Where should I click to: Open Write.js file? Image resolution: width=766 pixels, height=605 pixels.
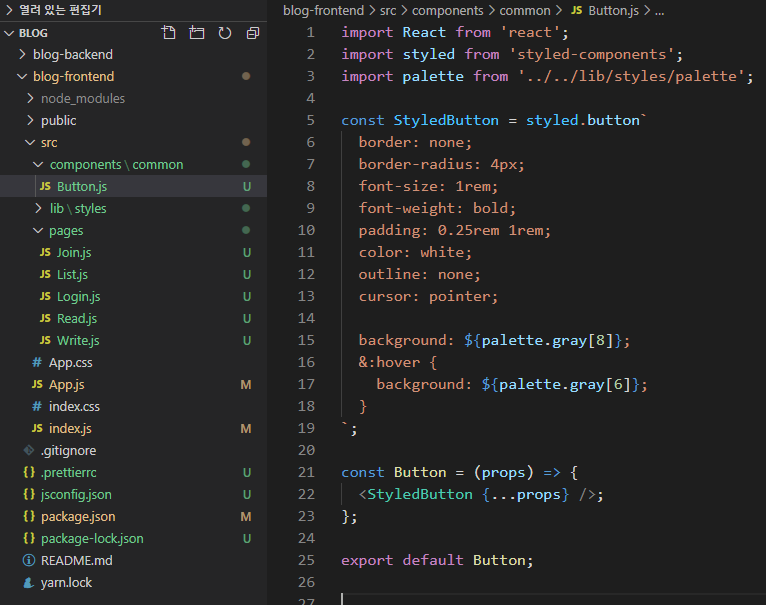point(133,340)
